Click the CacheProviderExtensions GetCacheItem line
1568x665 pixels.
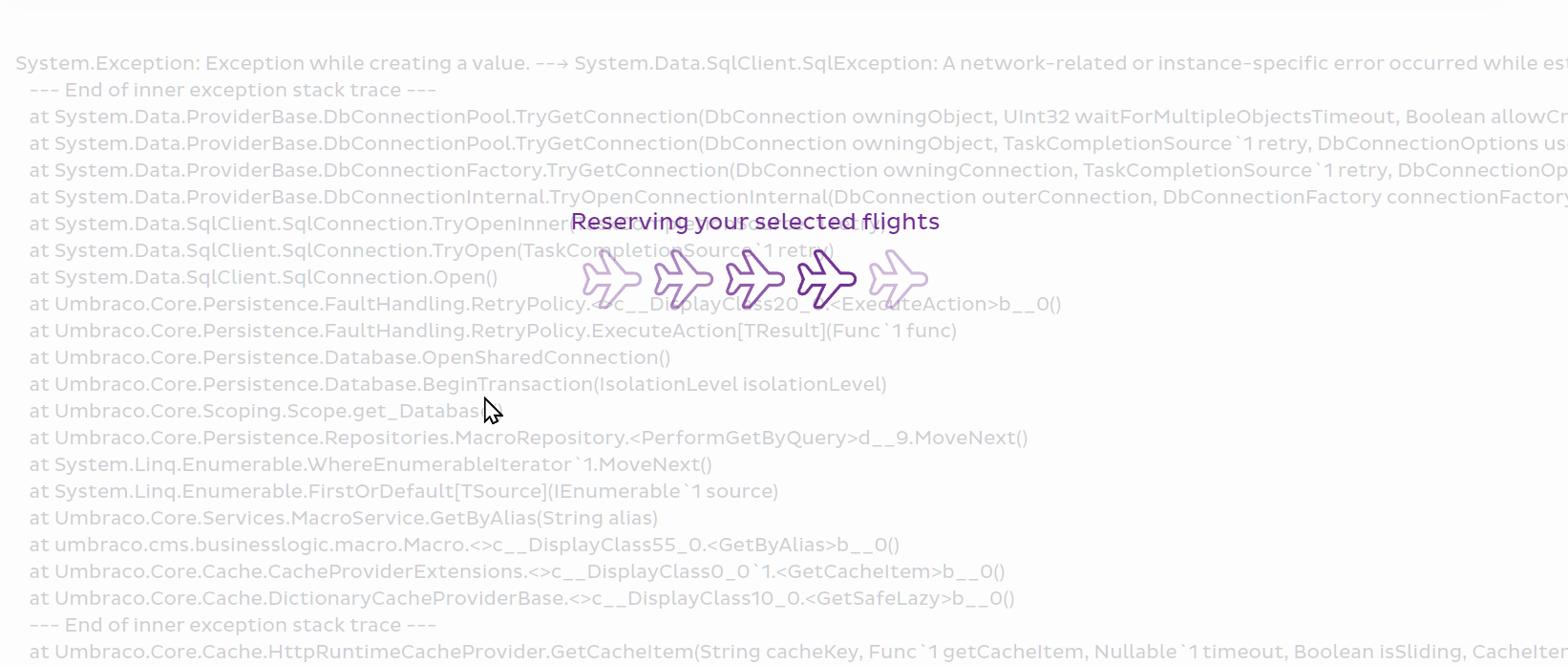(x=518, y=571)
